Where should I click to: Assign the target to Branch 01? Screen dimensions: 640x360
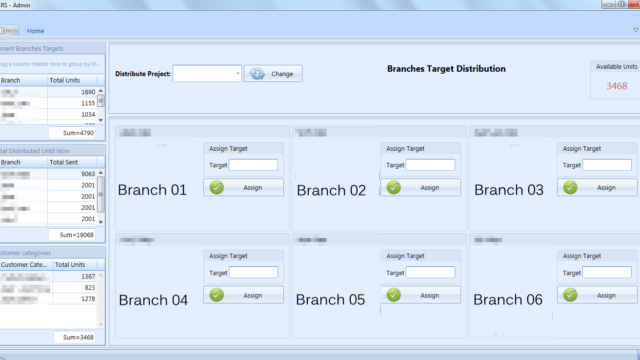point(243,187)
